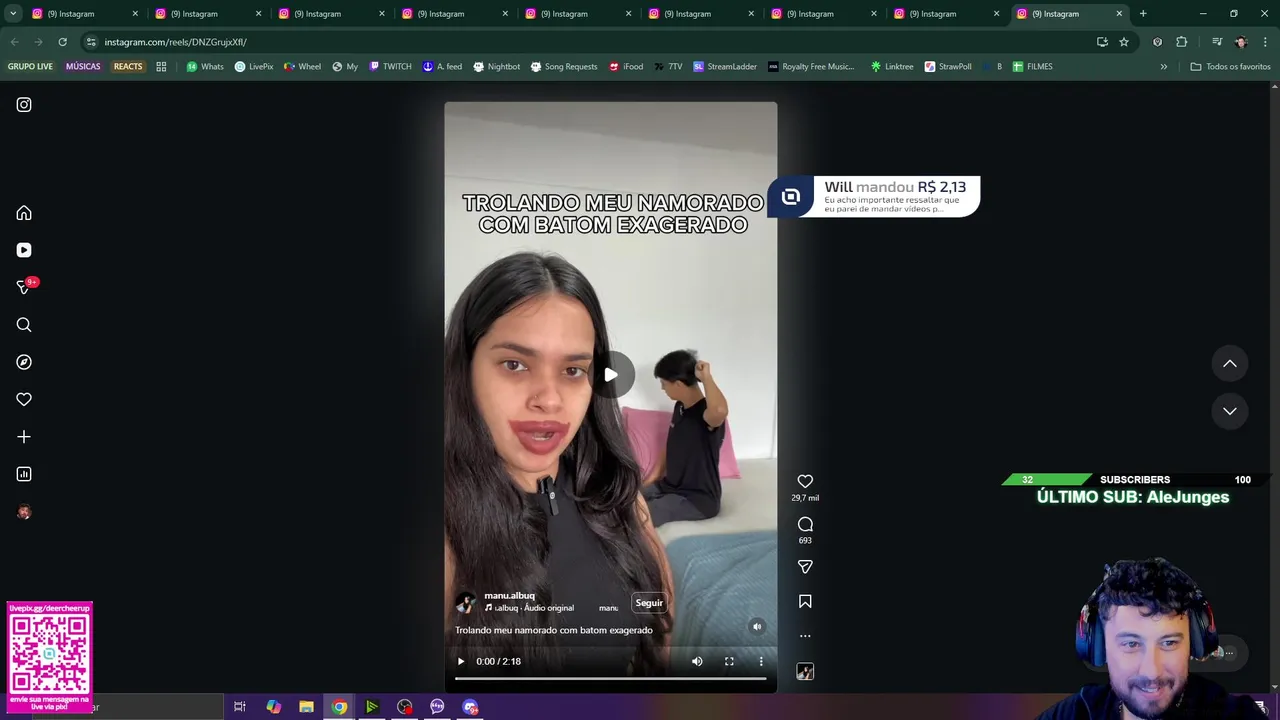Go back in browser history

[x=14, y=42]
